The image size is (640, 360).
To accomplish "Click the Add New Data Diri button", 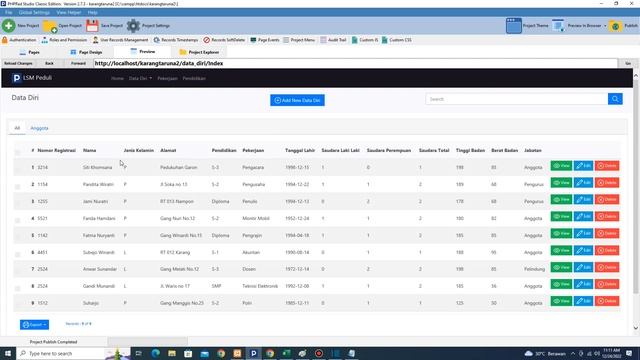I will click(297, 100).
